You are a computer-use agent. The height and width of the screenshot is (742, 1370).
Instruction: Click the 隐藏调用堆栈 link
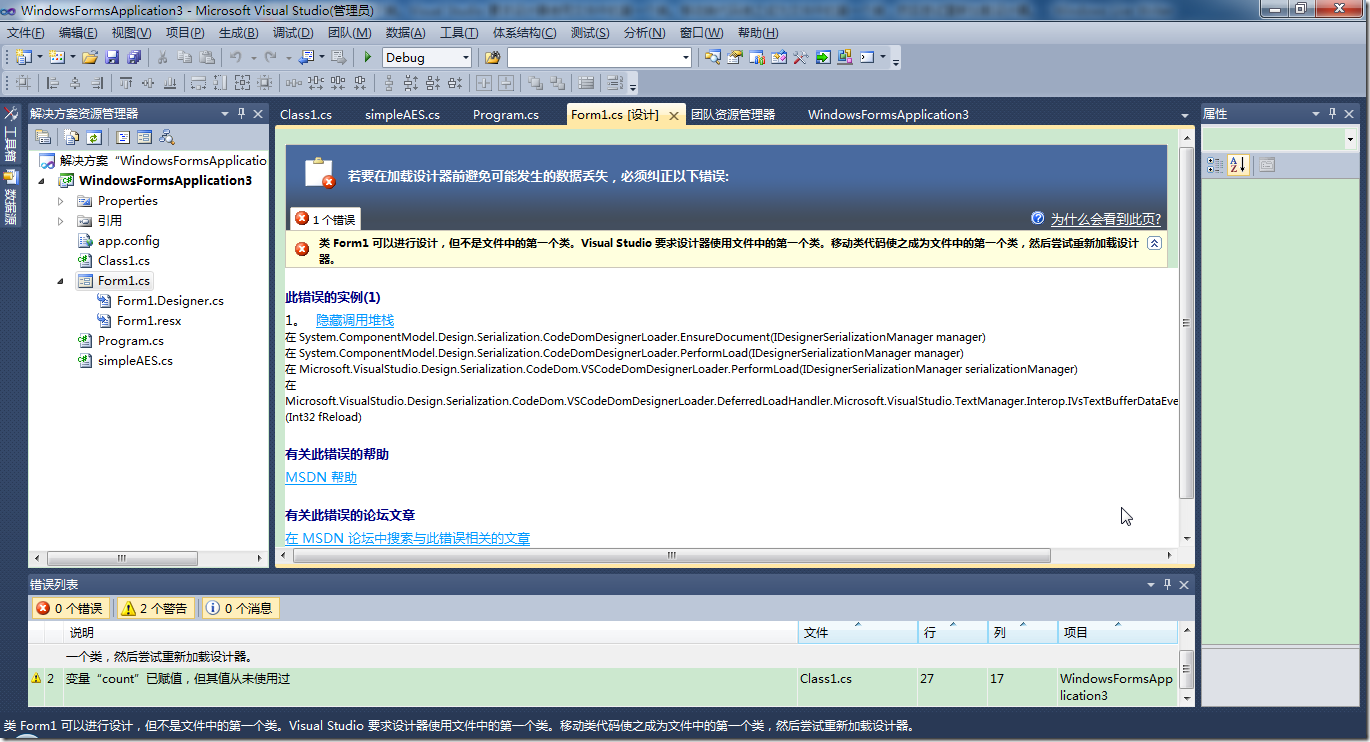pos(355,320)
